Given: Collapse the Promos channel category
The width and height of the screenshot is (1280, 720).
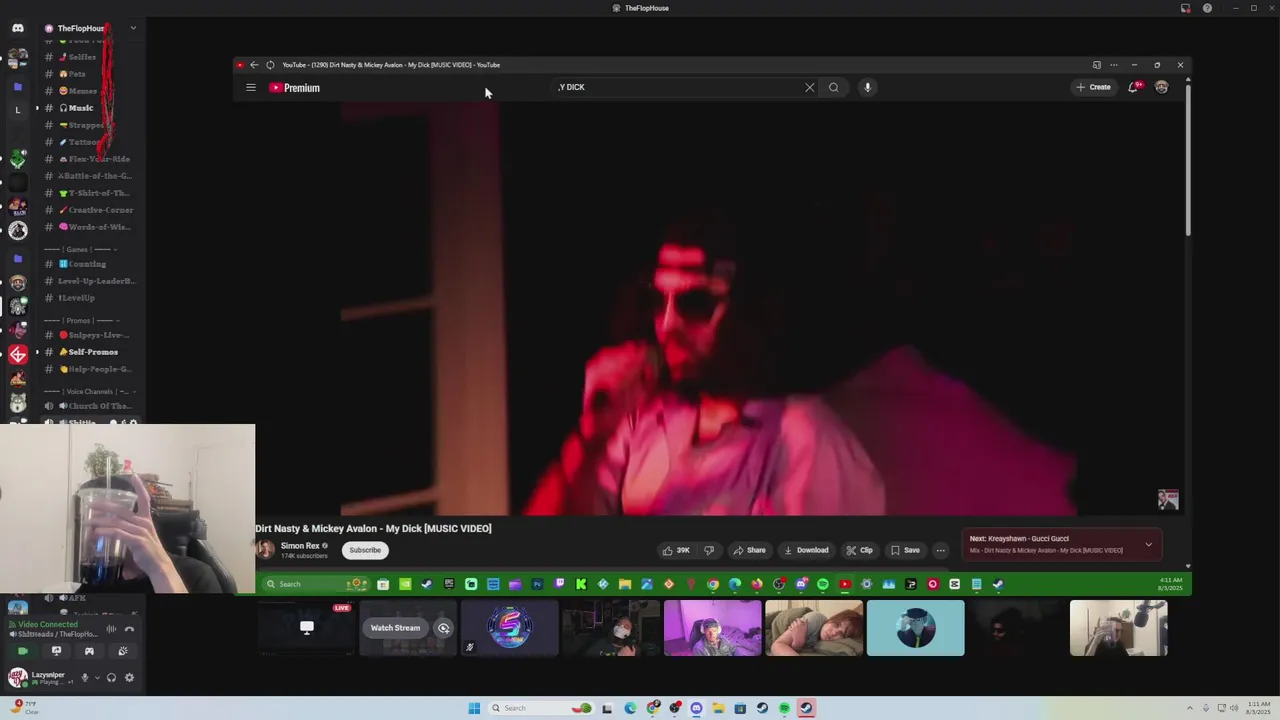Looking at the screenshot, I should click(80, 321).
